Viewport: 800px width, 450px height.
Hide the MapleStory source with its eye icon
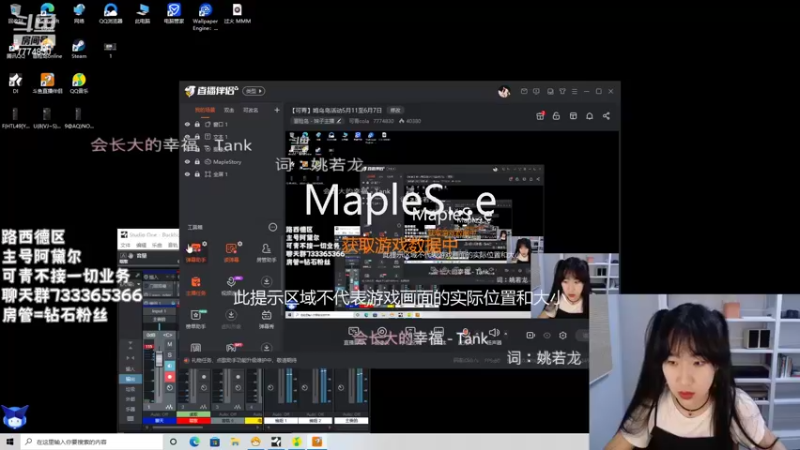(187, 162)
